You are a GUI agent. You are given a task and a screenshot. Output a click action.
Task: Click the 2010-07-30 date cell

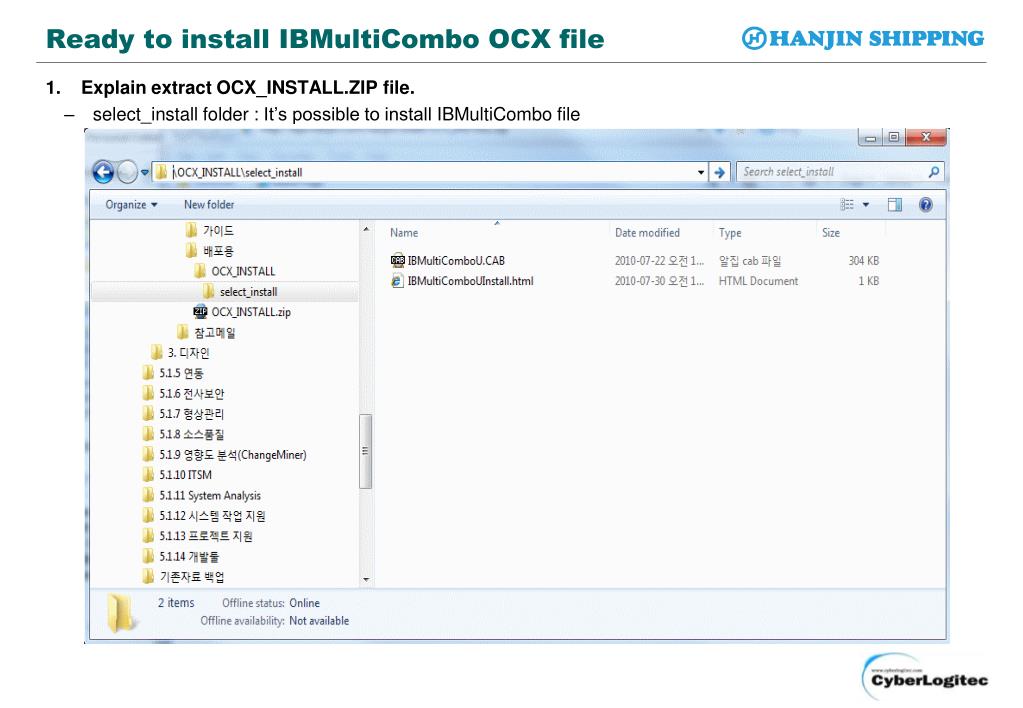pos(659,281)
